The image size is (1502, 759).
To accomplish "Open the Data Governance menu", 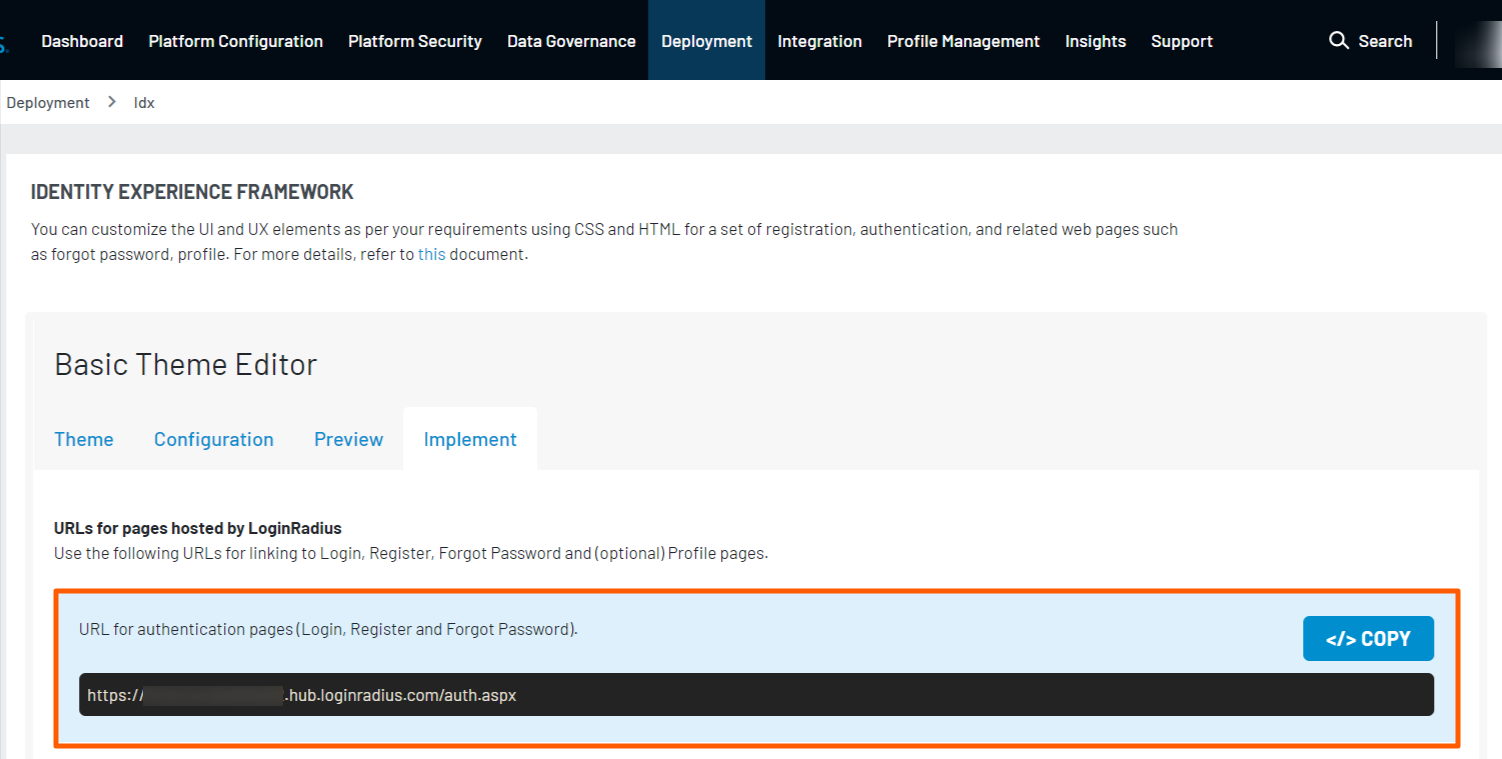I will [x=571, y=41].
